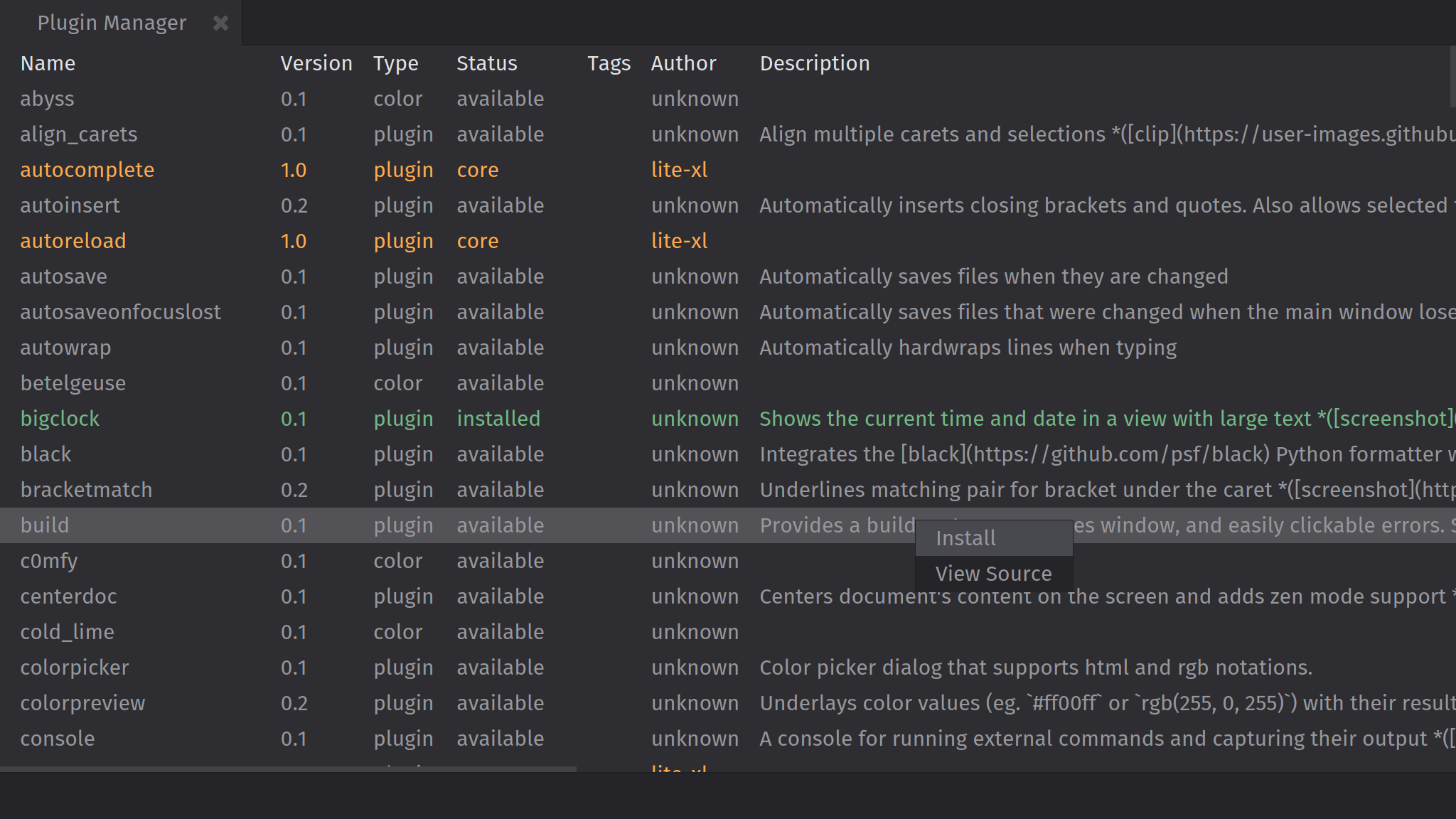Click the bigclock description text
This screenshot has width=1456, height=819.
pyautogui.click(x=1108, y=419)
